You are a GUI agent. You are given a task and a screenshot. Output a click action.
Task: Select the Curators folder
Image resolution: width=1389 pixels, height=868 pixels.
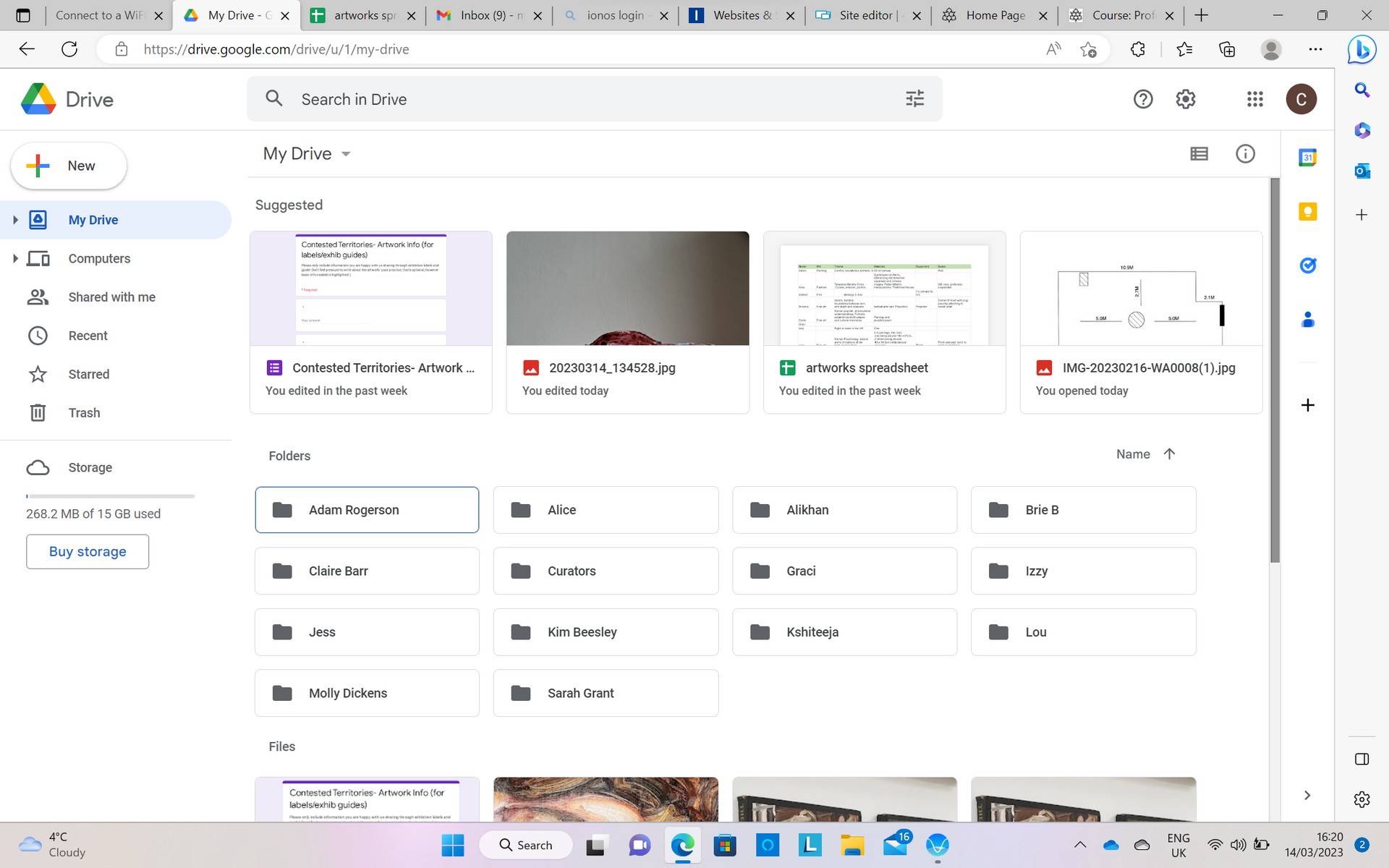pos(606,571)
